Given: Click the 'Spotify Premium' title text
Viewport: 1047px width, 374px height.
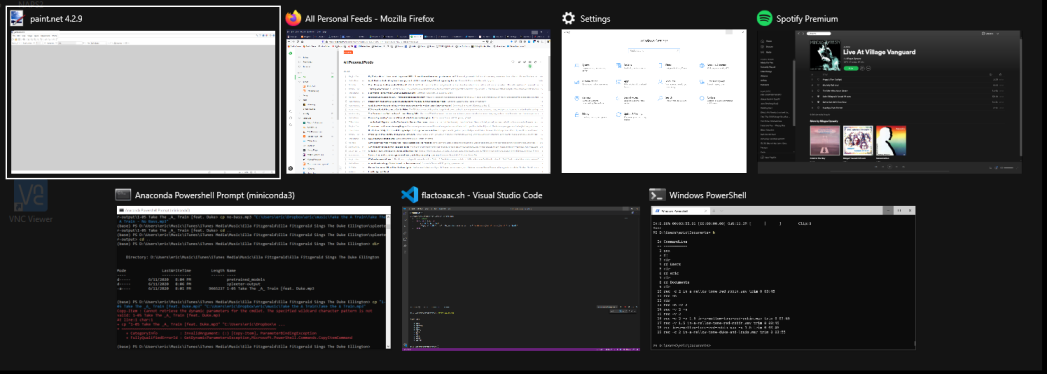Looking at the screenshot, I should [807, 19].
